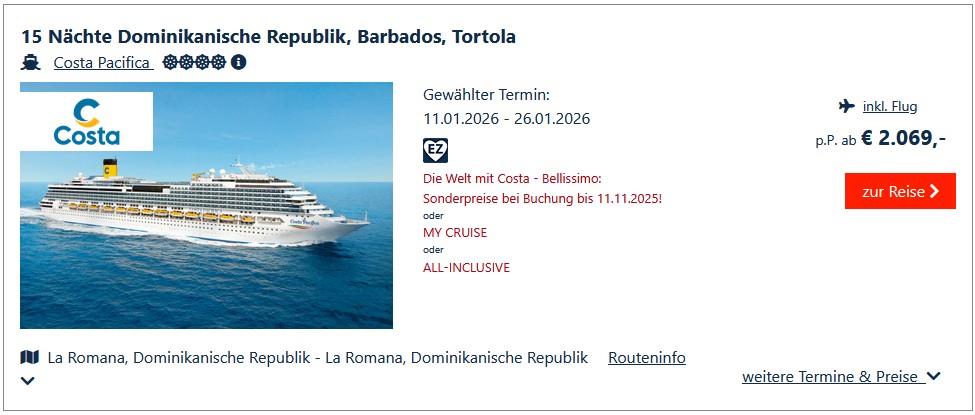Click the Bellissimo Sonderpreise offer text
Image resolution: width=975 pixels, height=415 pixels.
[x=542, y=188]
